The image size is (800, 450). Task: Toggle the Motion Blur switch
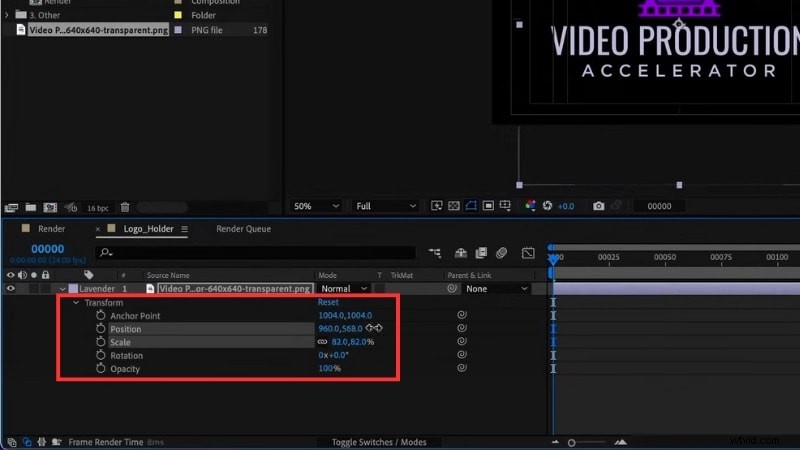502,253
